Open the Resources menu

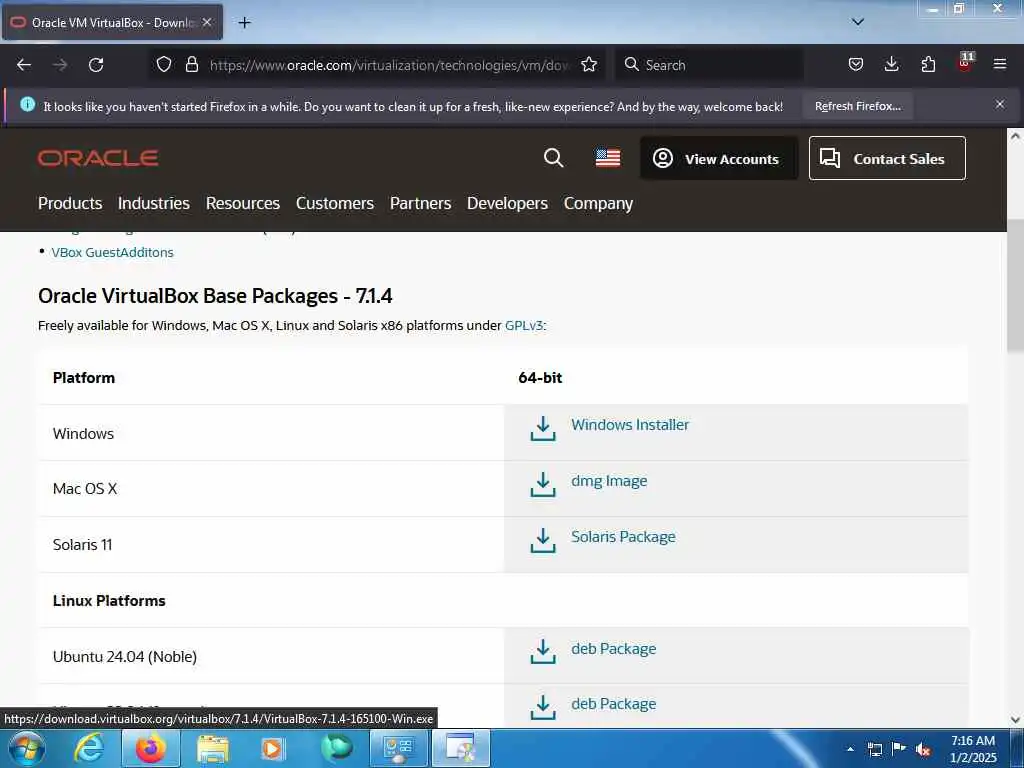tap(242, 203)
